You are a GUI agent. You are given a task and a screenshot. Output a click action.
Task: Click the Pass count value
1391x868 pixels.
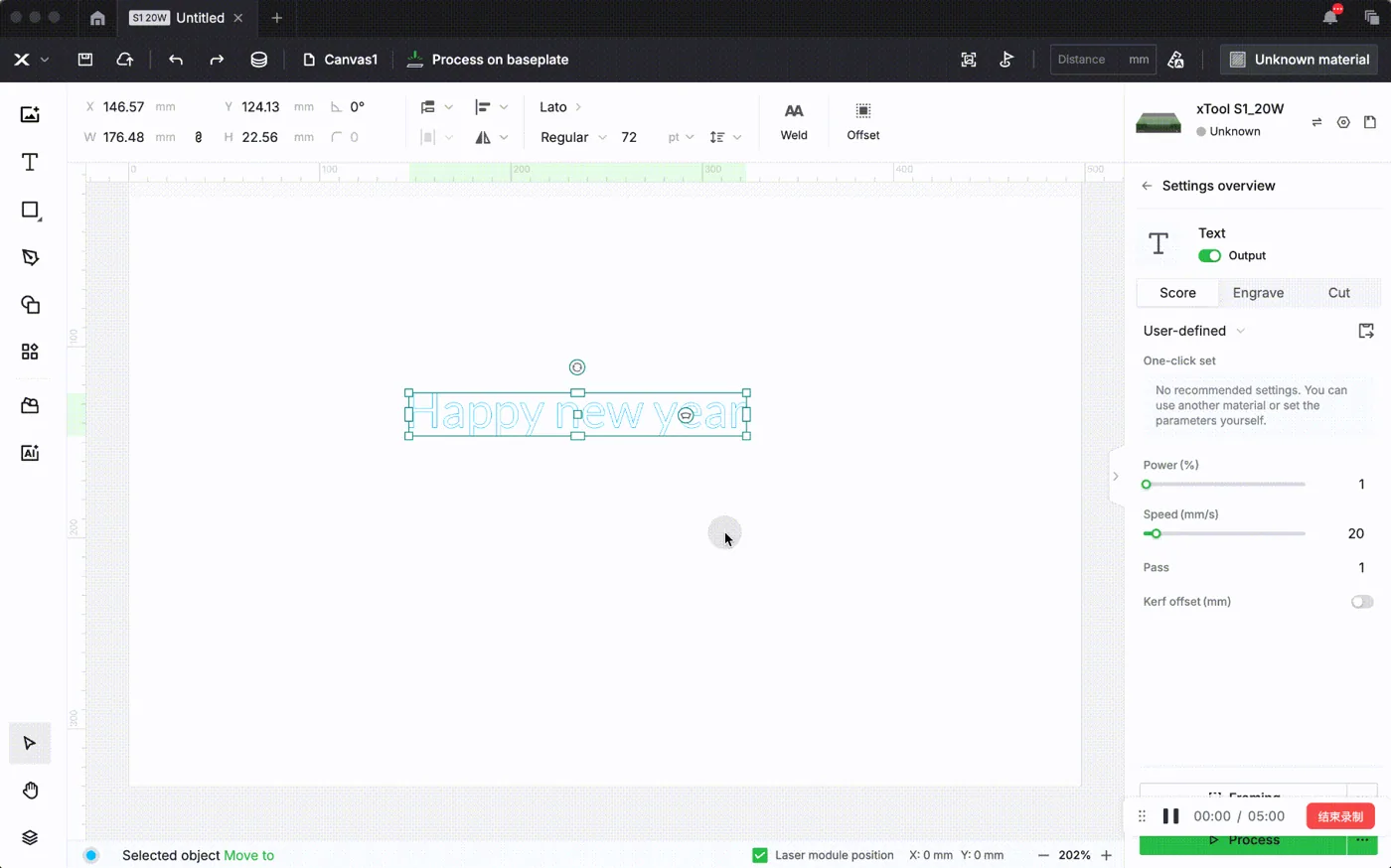coord(1361,568)
